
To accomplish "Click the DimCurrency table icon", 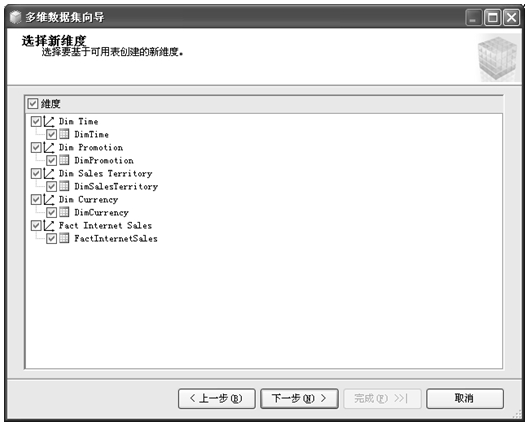I will point(64,212).
